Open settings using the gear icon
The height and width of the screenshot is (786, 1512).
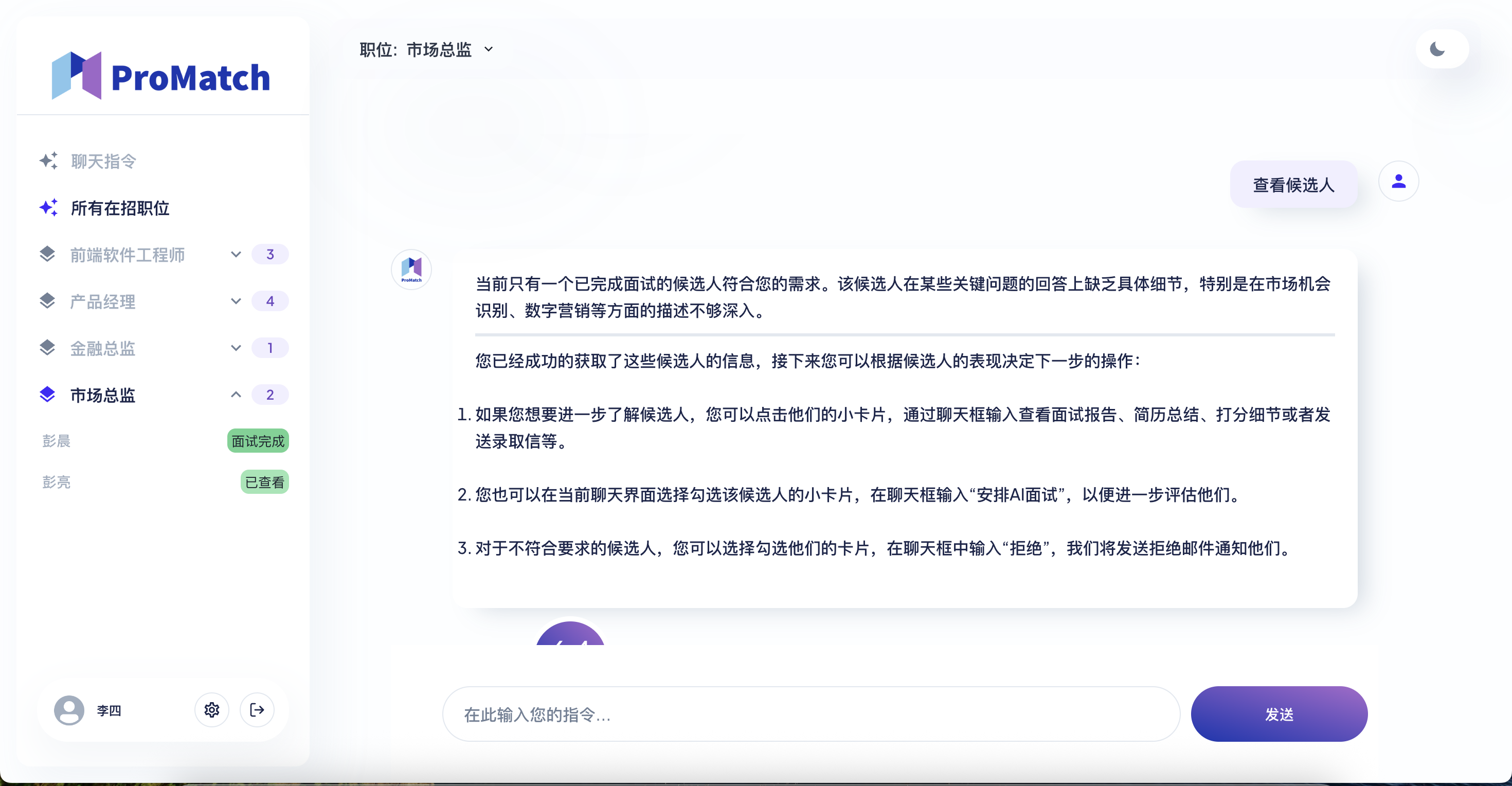click(x=211, y=710)
